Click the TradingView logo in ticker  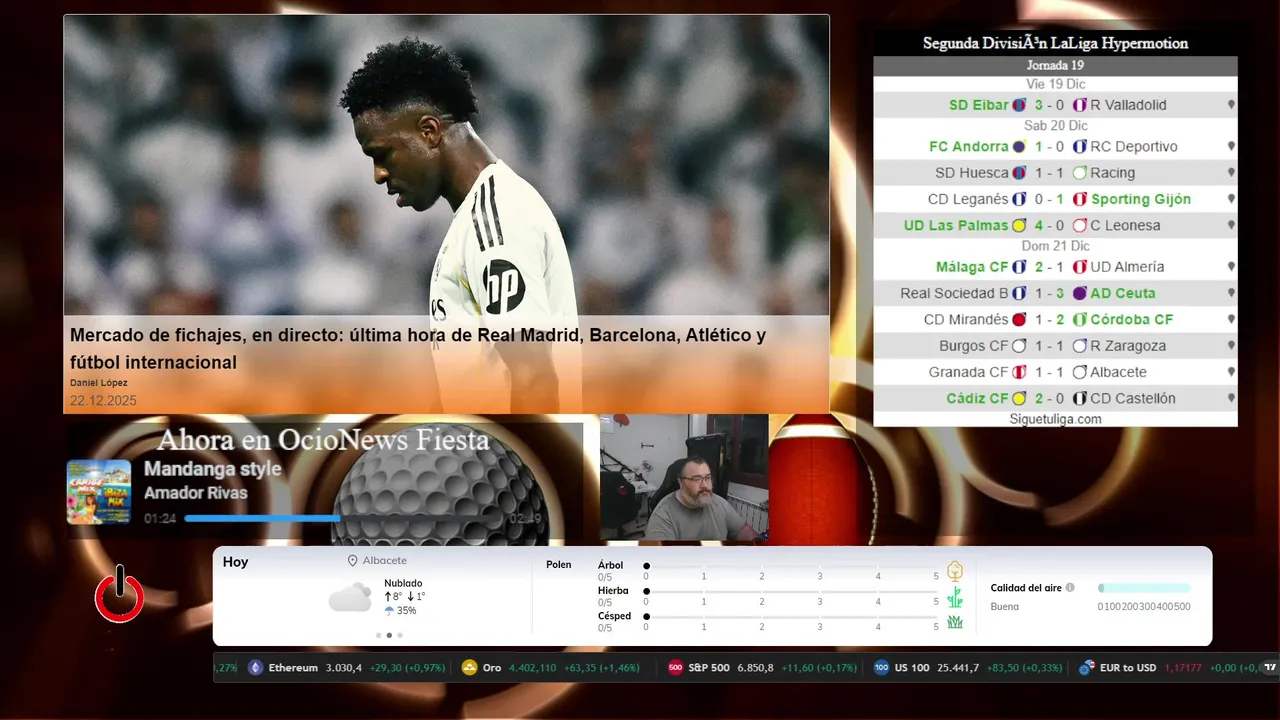click(1271, 667)
